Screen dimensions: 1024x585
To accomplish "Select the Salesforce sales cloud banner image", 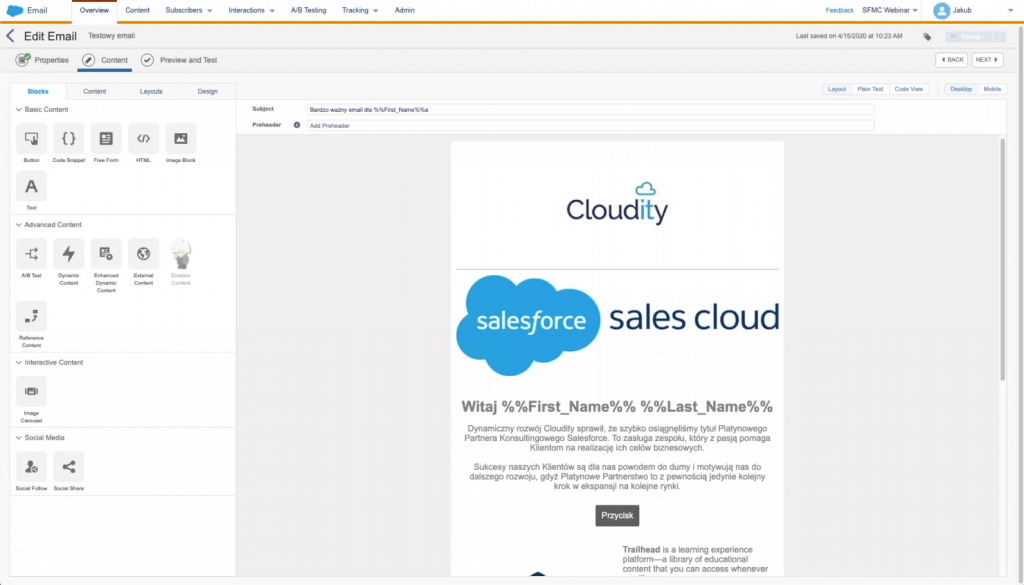I will [617, 325].
